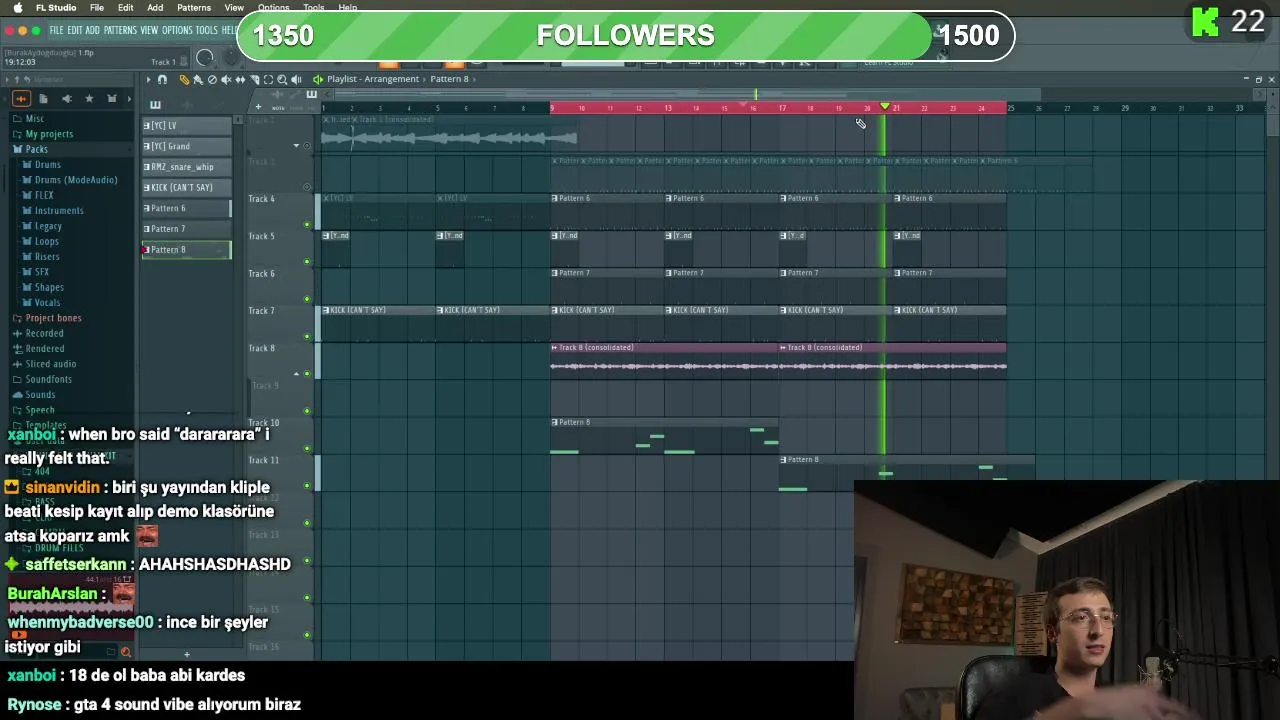The width and height of the screenshot is (1280, 720).
Task: Open the playlist options arrow menu
Action: click(148, 79)
